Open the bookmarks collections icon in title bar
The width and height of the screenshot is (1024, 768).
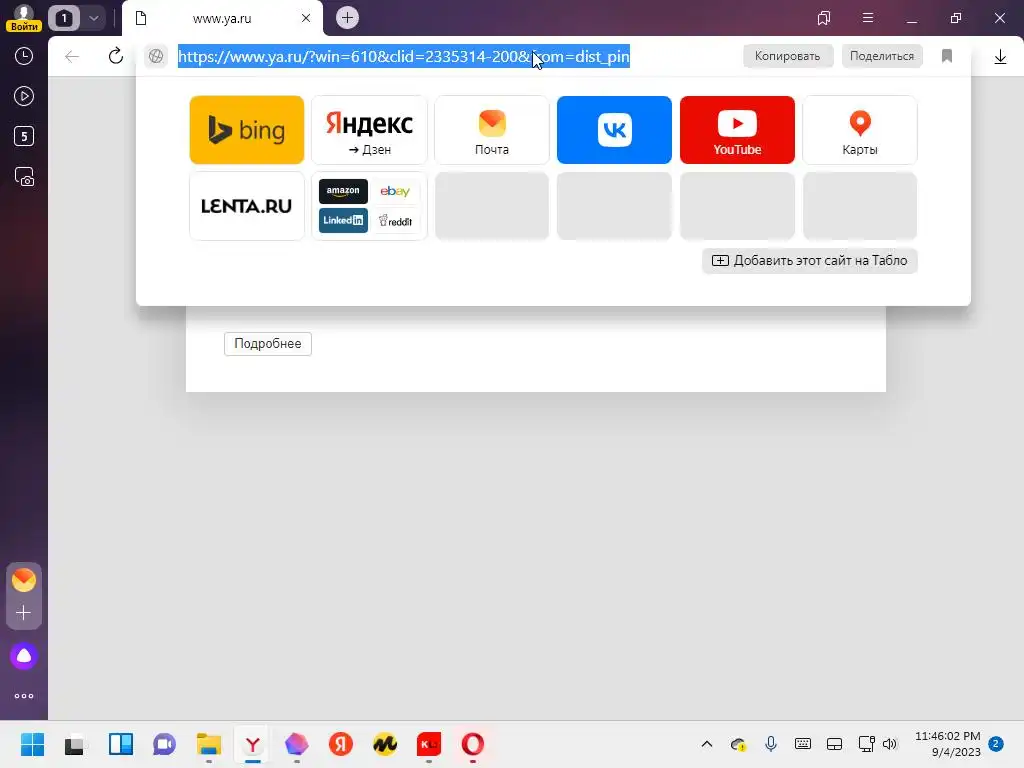[824, 18]
